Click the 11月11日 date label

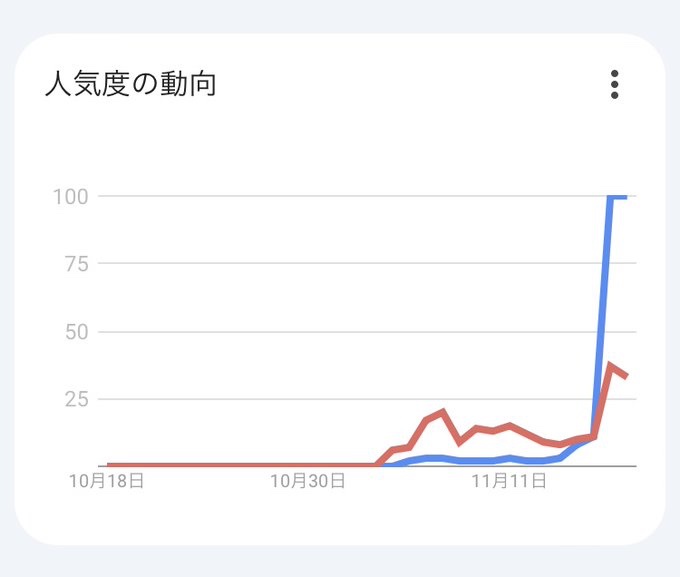[x=509, y=481]
